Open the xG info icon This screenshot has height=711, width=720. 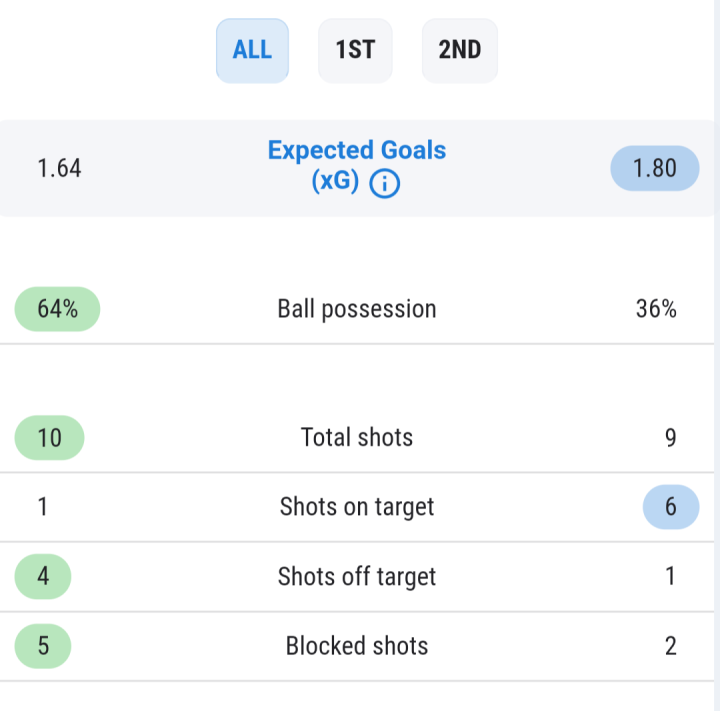pyautogui.click(x=384, y=184)
